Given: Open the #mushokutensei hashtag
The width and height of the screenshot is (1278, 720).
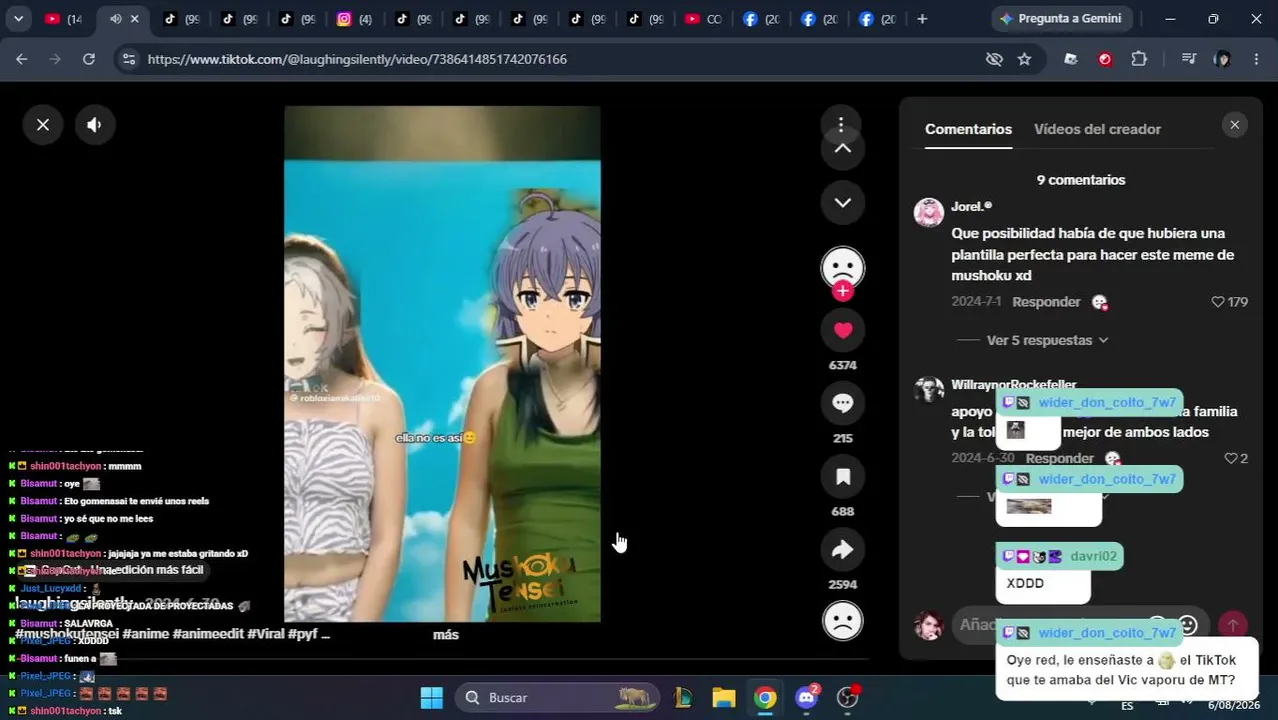Looking at the screenshot, I should click(67, 634).
